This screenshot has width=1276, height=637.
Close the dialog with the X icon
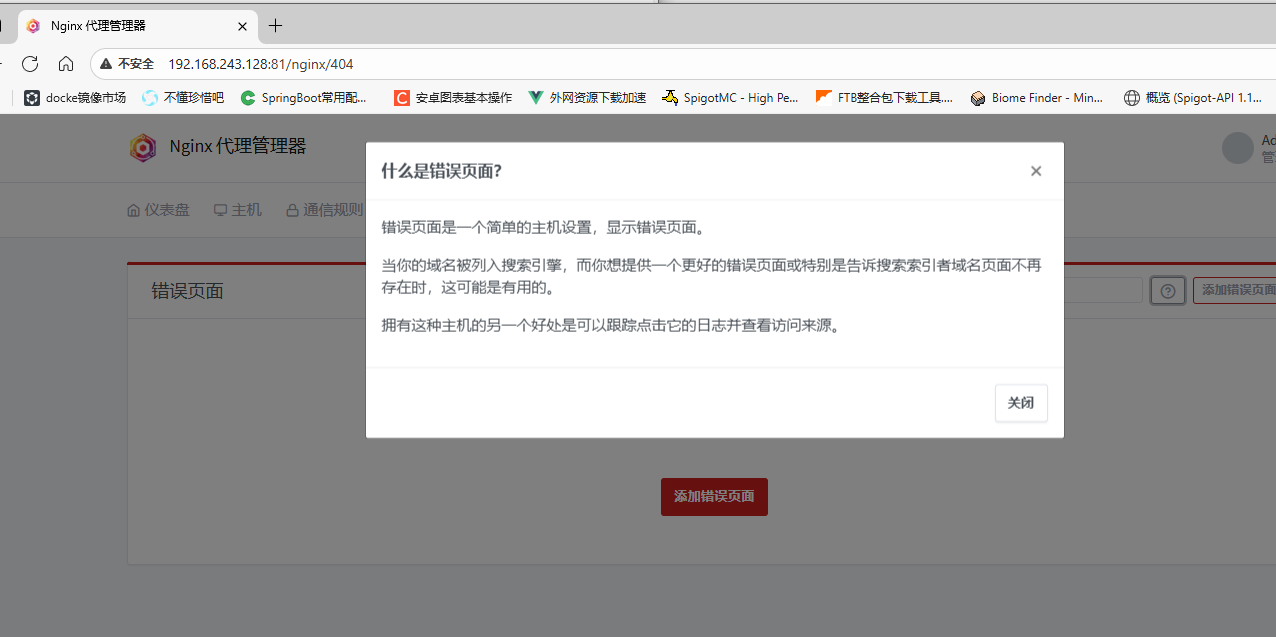tap(1036, 171)
